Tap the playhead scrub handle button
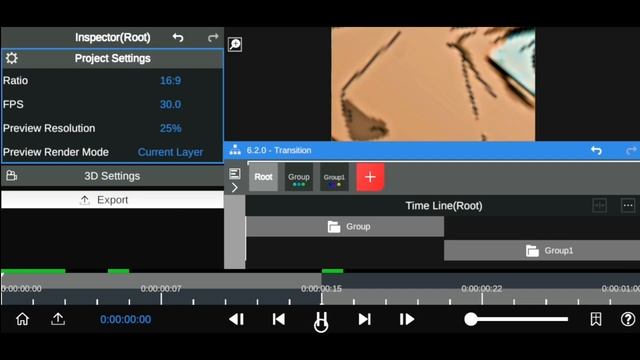The image size is (640, 360). click(x=321, y=322)
